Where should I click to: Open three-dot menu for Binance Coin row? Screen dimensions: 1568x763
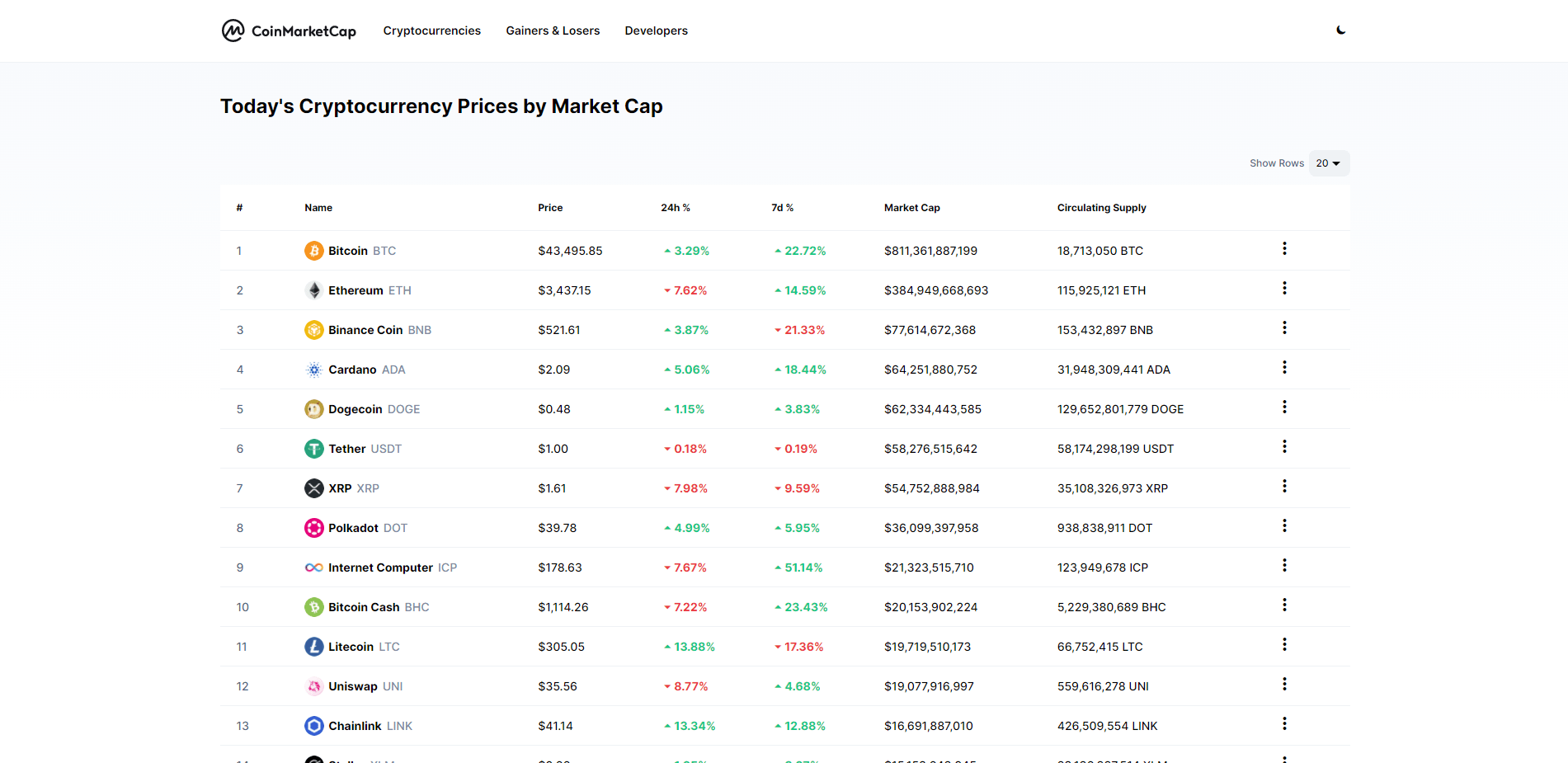1284,327
